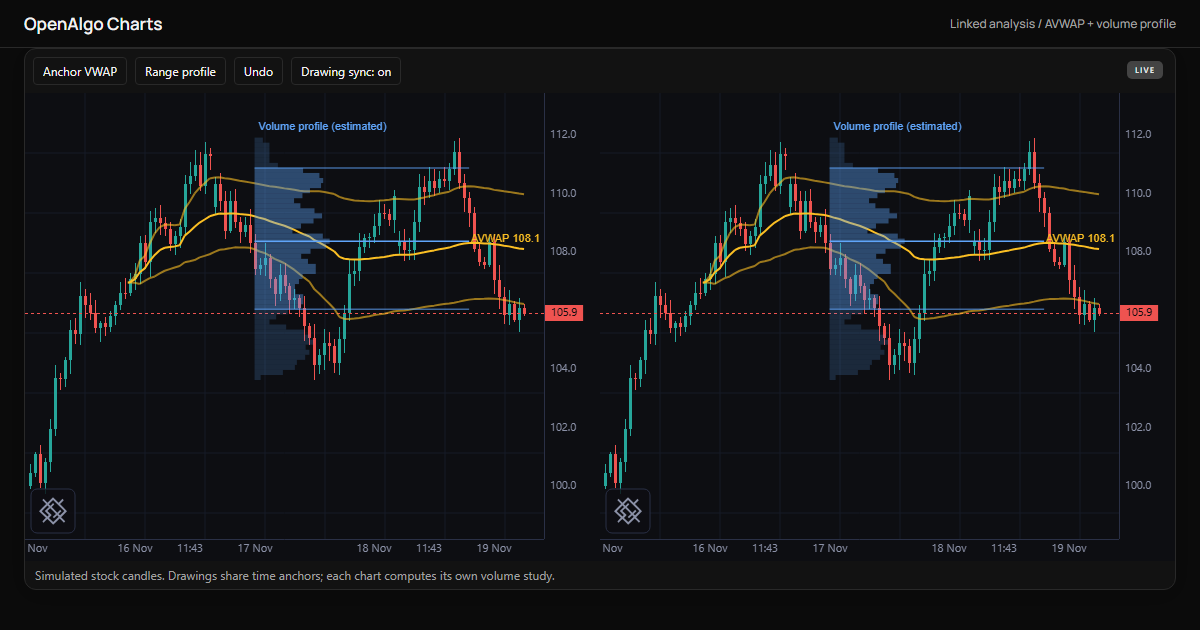Click the Simulated stock candles footer note
This screenshot has width=1200, height=630.
point(294,576)
